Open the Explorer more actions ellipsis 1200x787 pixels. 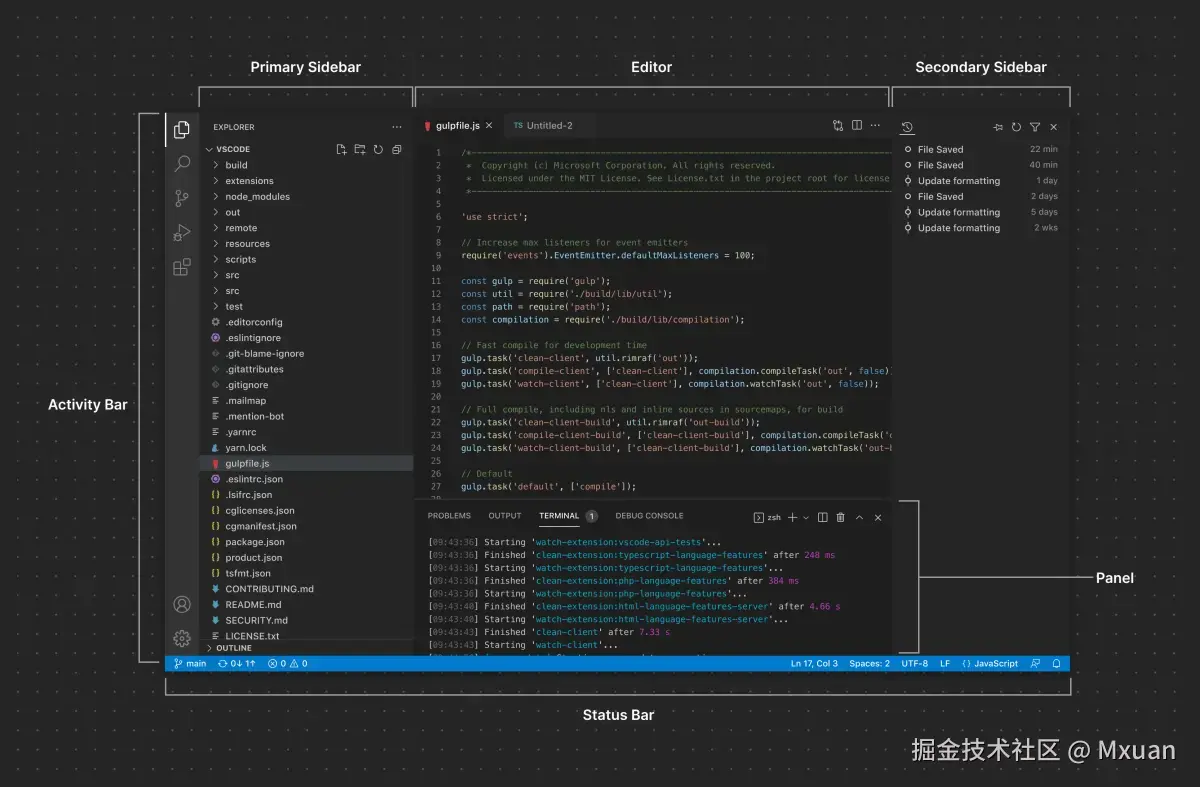tap(397, 127)
